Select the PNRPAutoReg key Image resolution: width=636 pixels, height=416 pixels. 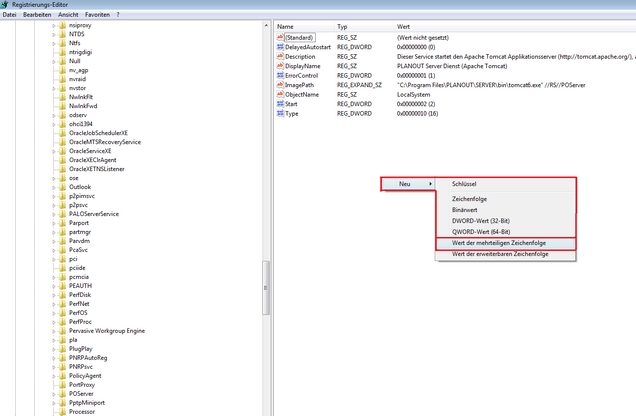coord(88,358)
